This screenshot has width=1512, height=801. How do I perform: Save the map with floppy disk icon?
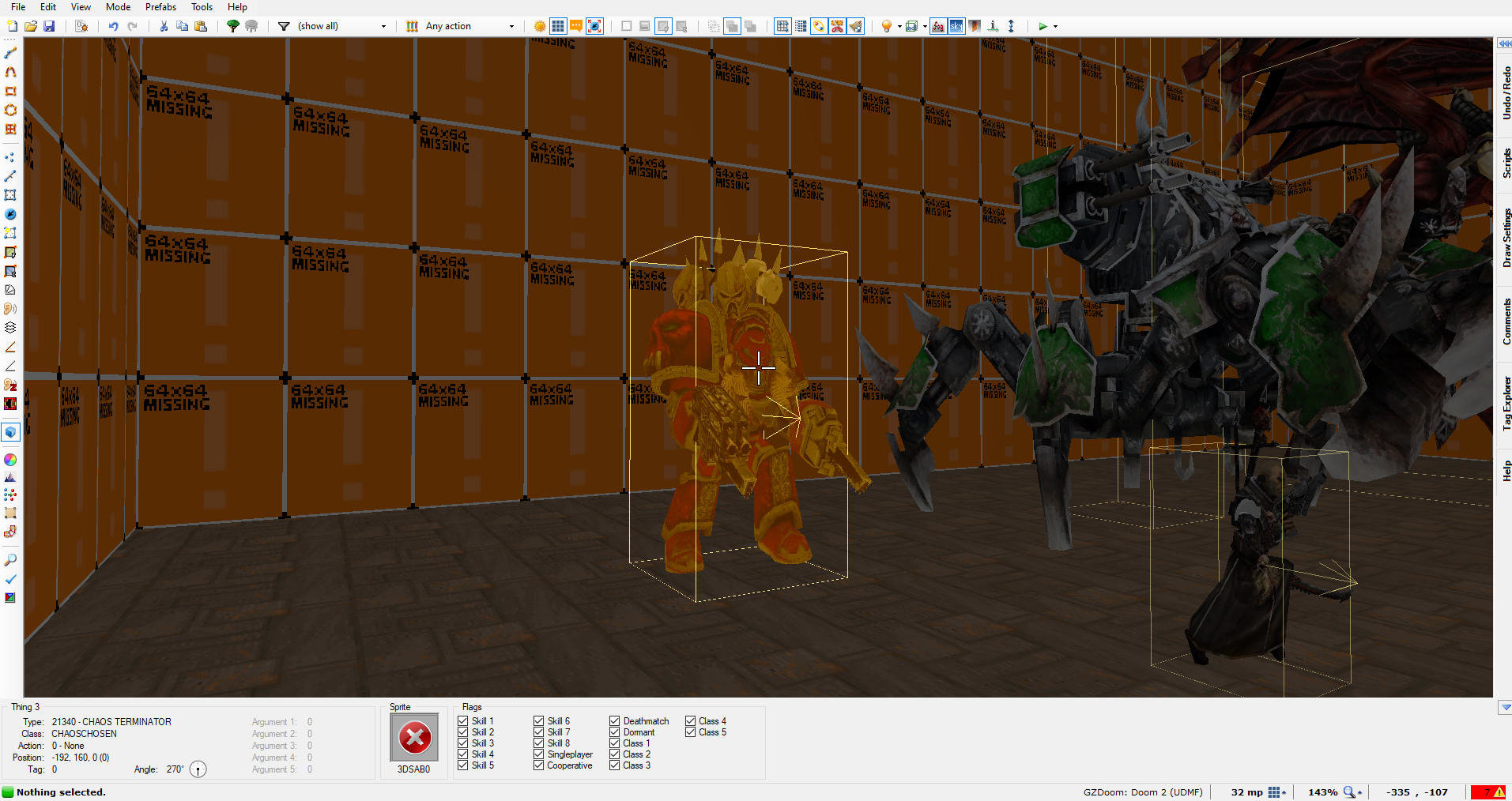[49, 26]
